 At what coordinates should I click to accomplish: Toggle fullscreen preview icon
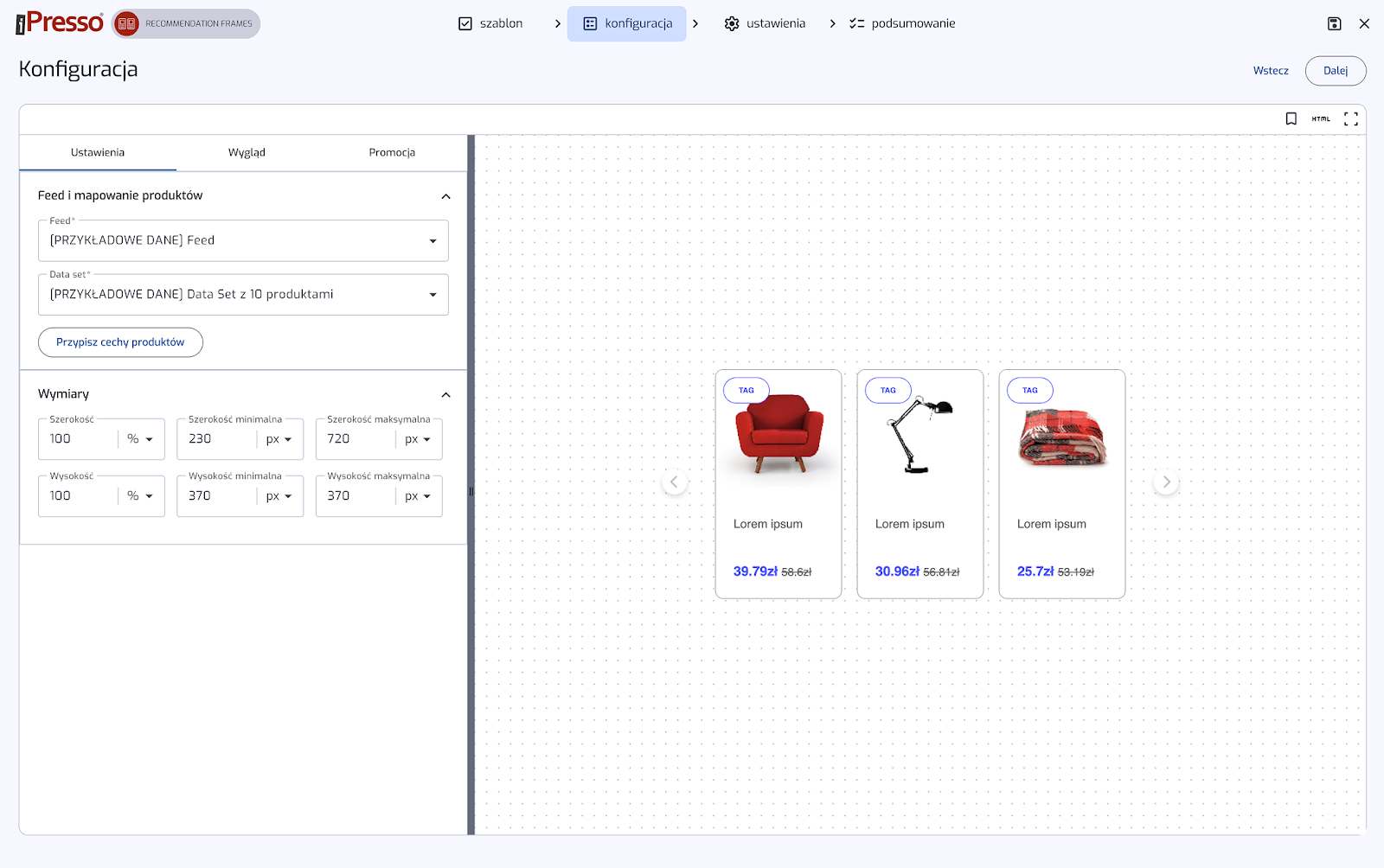click(1350, 119)
